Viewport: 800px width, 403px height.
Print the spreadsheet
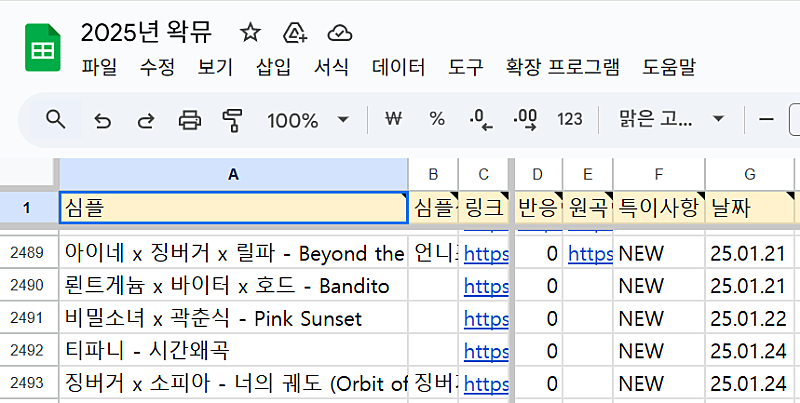coord(189,120)
